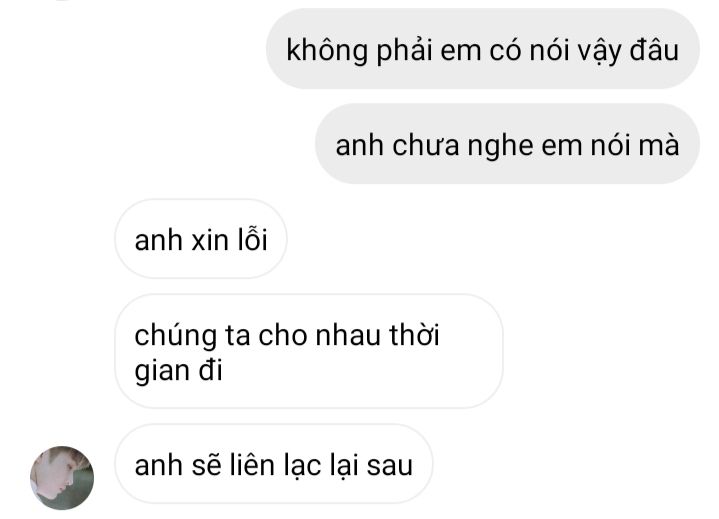Tap the 'anh chưa nghe em nói mà' bubble
Screen dimensions: 719x519
point(507,144)
